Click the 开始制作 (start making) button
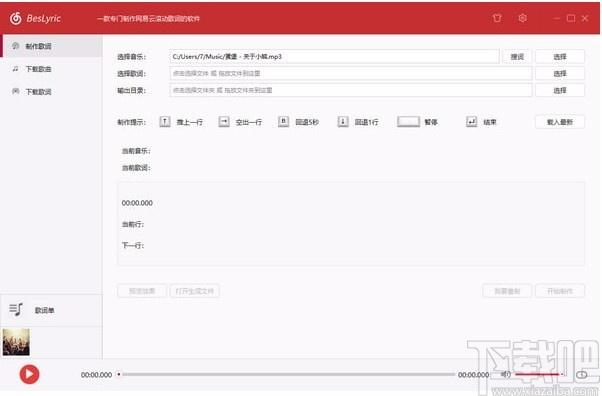 pos(560,291)
